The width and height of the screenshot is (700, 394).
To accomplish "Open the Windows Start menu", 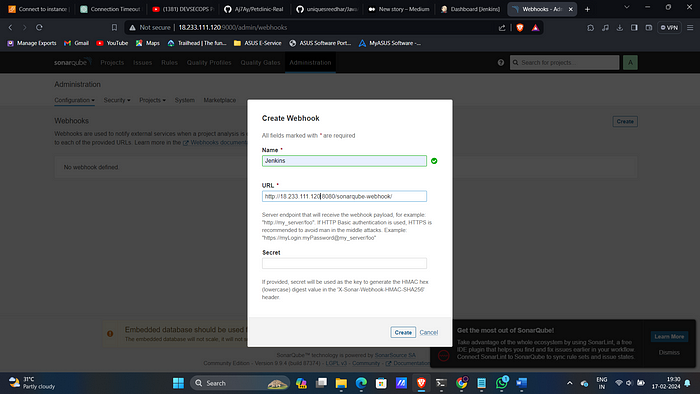I will 178,383.
